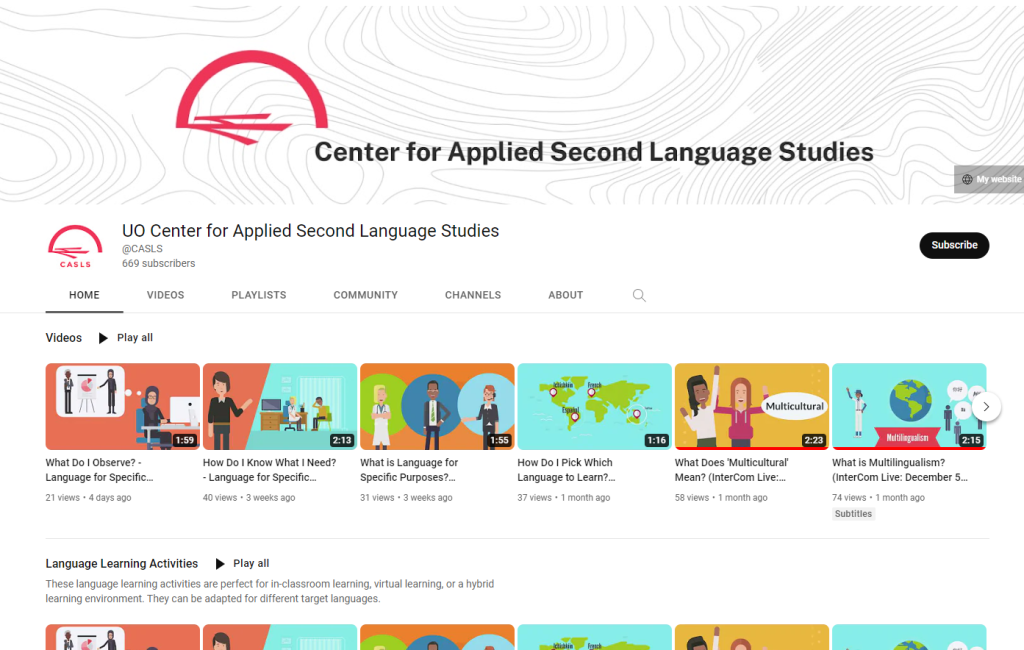The image size is (1024, 650).
Task: Subscribe to the CASLS channel
Action: (x=954, y=246)
